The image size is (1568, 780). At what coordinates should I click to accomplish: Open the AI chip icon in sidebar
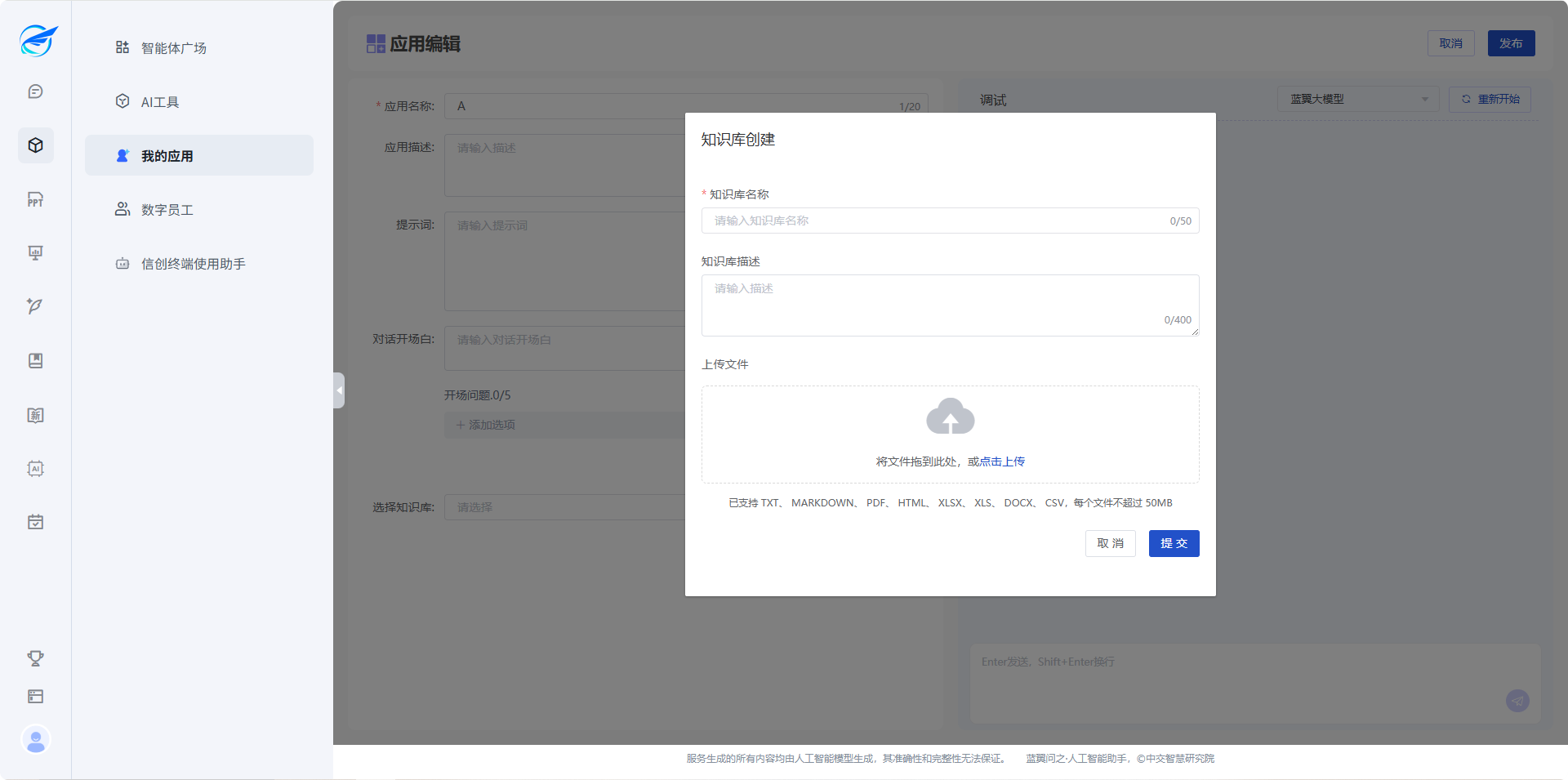35,469
